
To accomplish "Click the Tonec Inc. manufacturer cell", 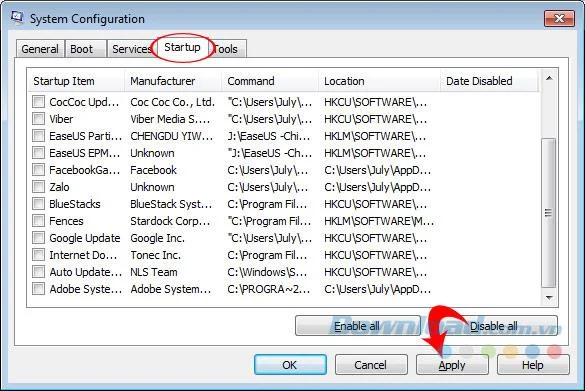I will click(x=156, y=255).
